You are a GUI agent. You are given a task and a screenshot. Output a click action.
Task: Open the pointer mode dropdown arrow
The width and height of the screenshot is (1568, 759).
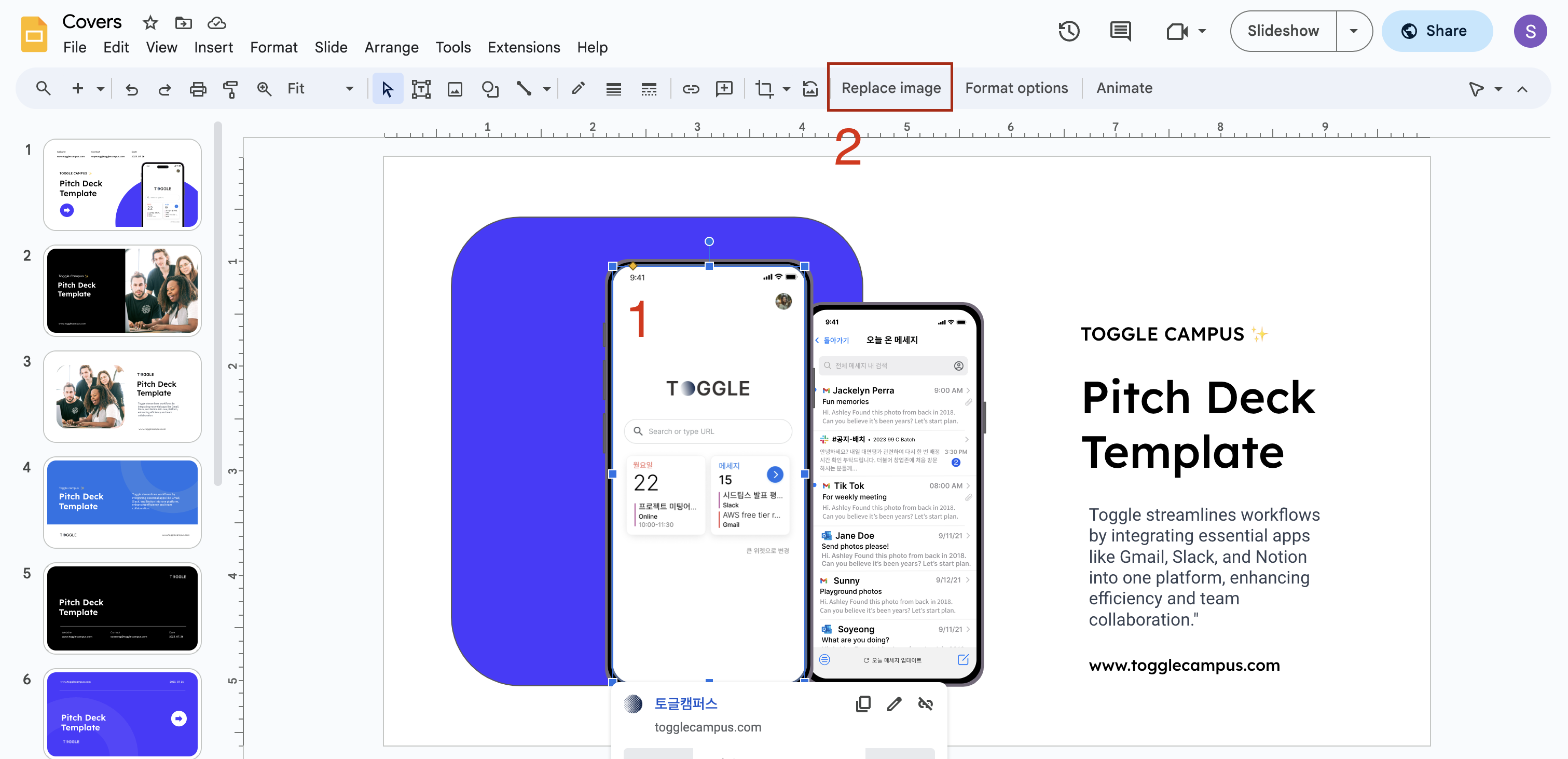1498,89
